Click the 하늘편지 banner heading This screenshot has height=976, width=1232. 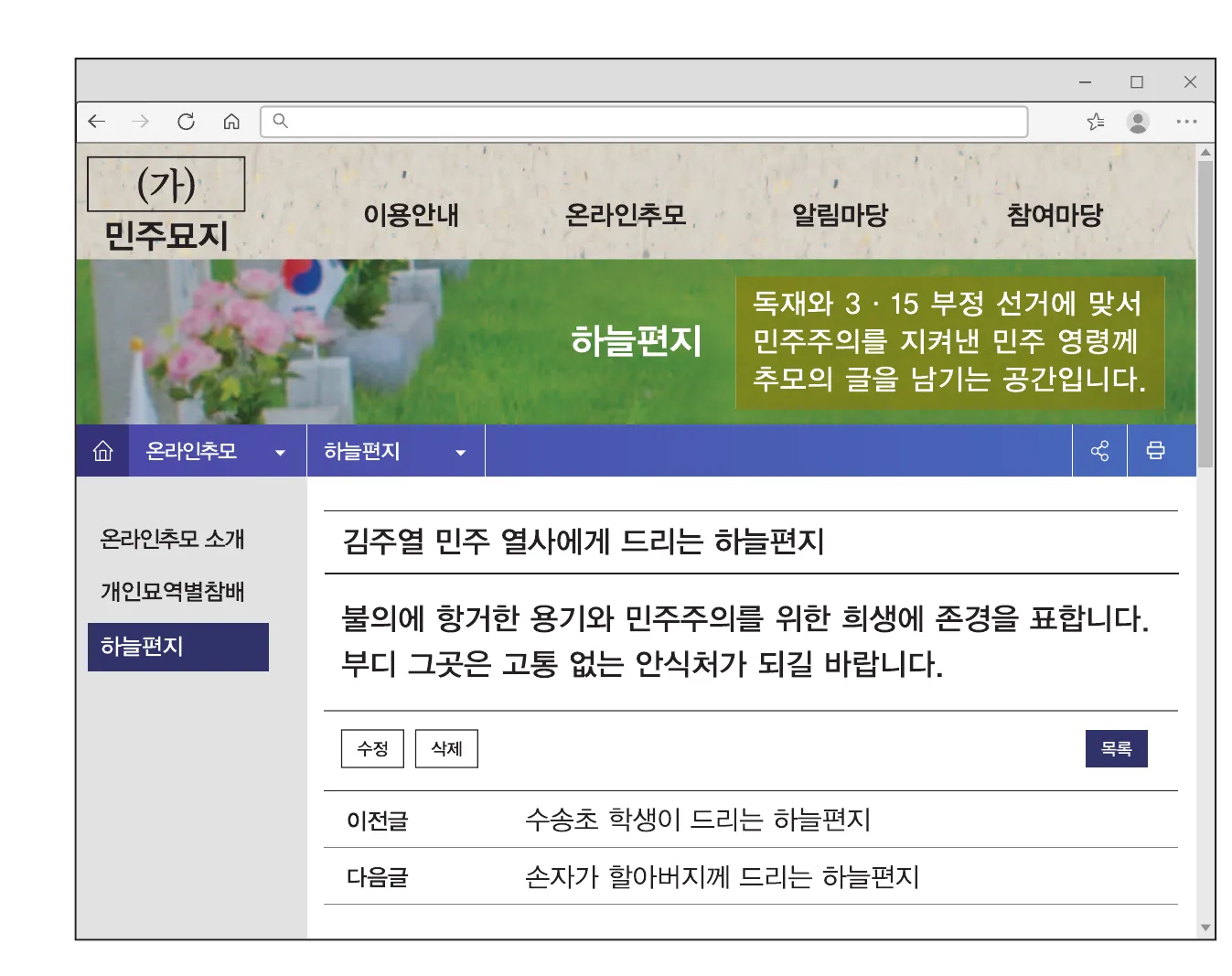pyautogui.click(x=637, y=340)
